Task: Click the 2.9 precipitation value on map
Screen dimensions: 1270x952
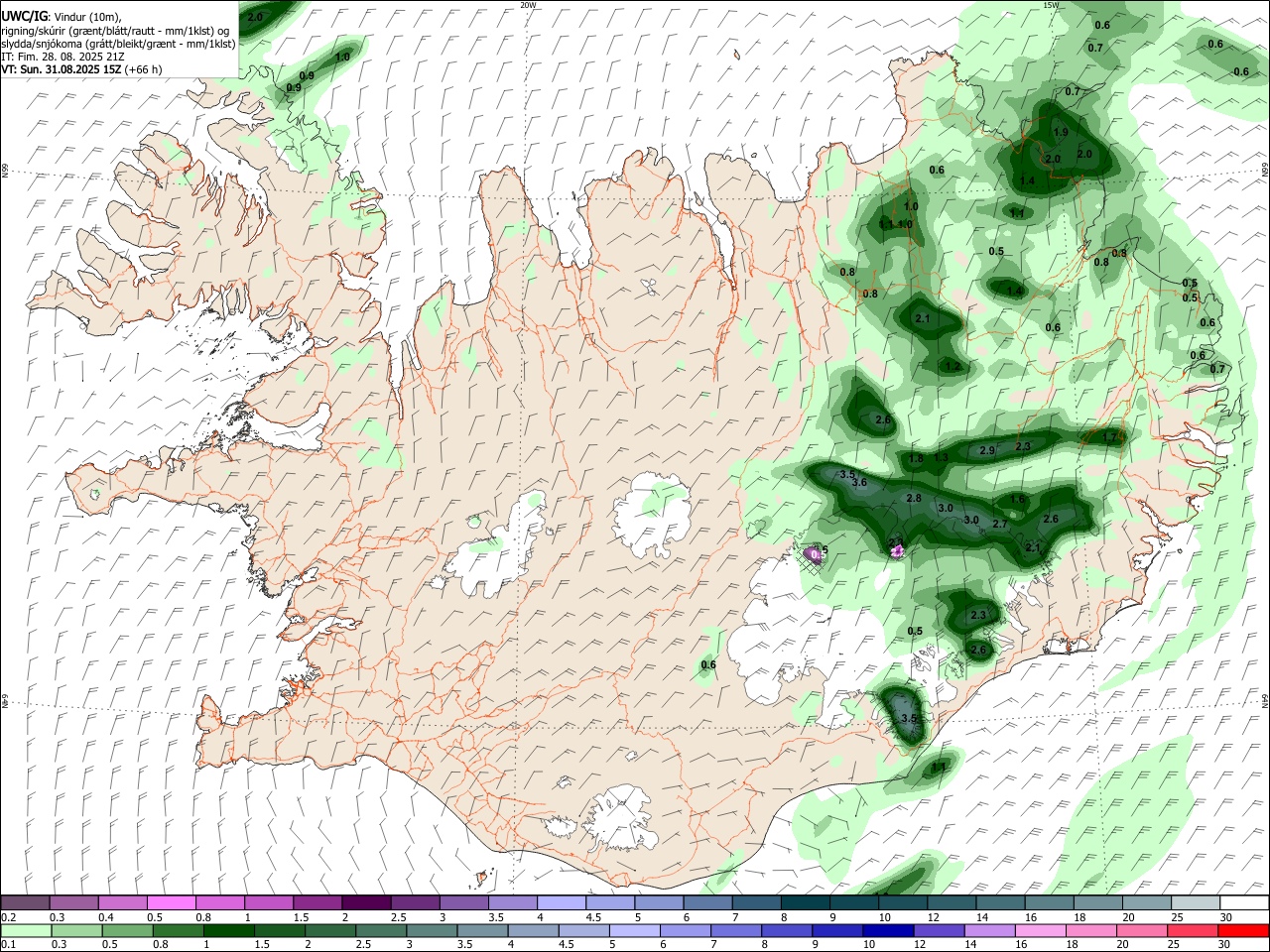Action: [x=987, y=451]
